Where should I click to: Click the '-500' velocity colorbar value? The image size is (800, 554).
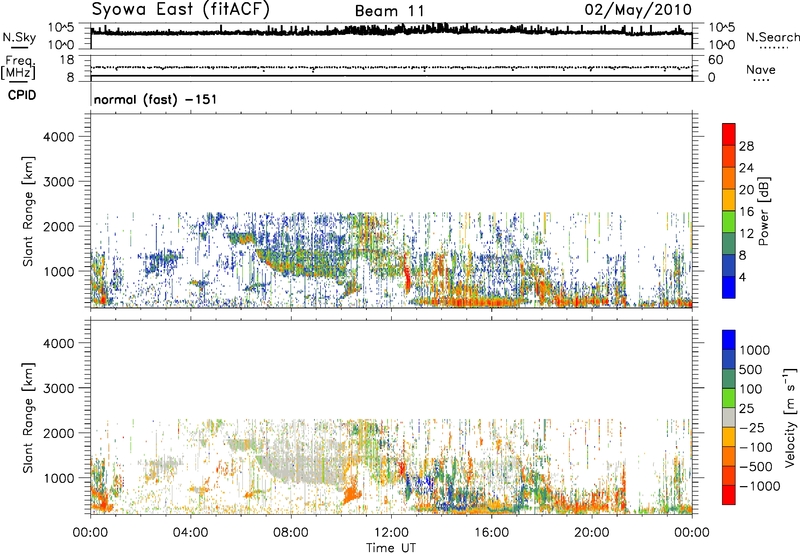coord(756,466)
